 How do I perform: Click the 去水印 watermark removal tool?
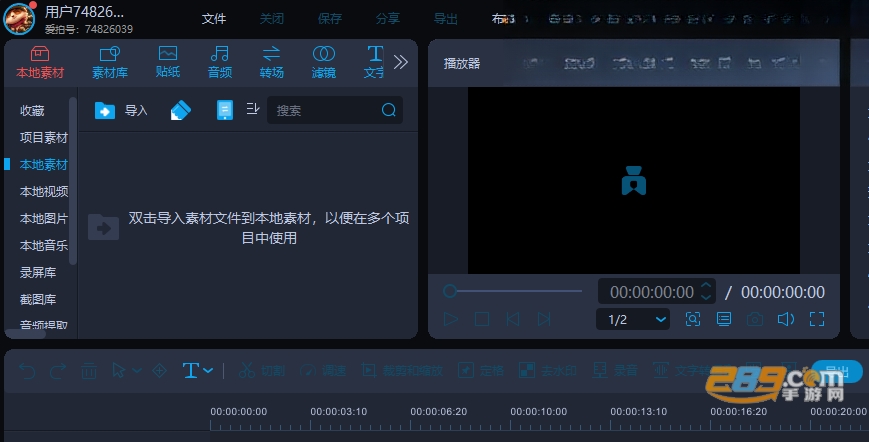548,371
